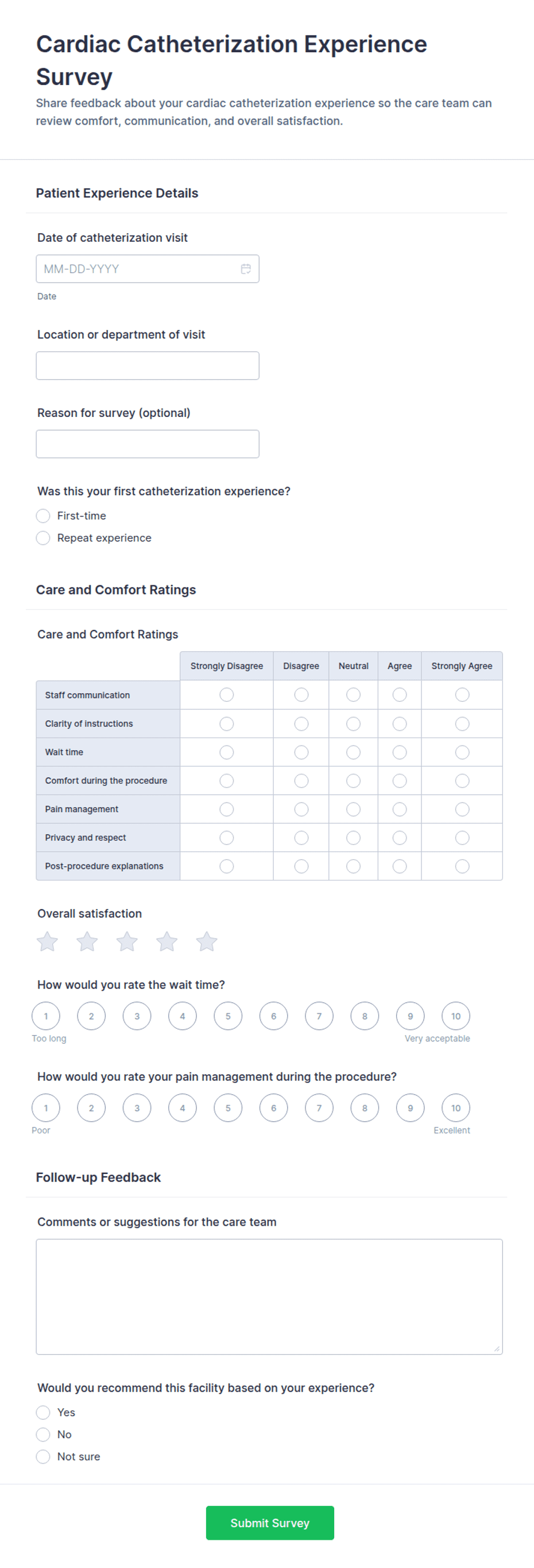Rate wait time as 10 Very acceptable
This screenshot has width=534, height=1568.
456,1016
